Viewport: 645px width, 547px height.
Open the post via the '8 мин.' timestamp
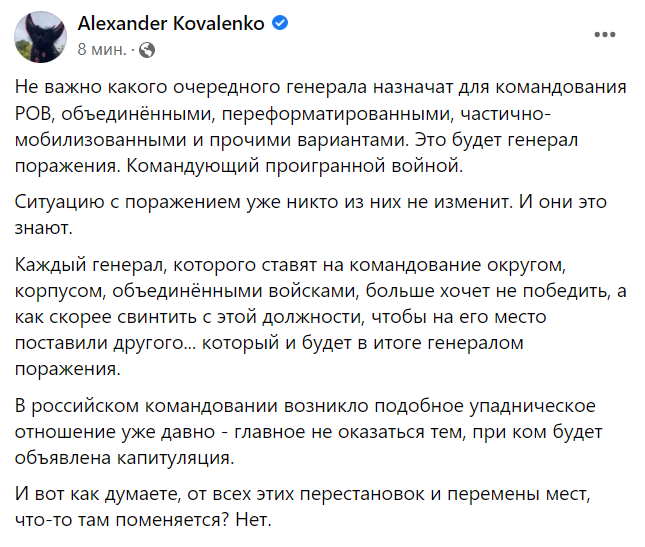click(x=102, y=50)
